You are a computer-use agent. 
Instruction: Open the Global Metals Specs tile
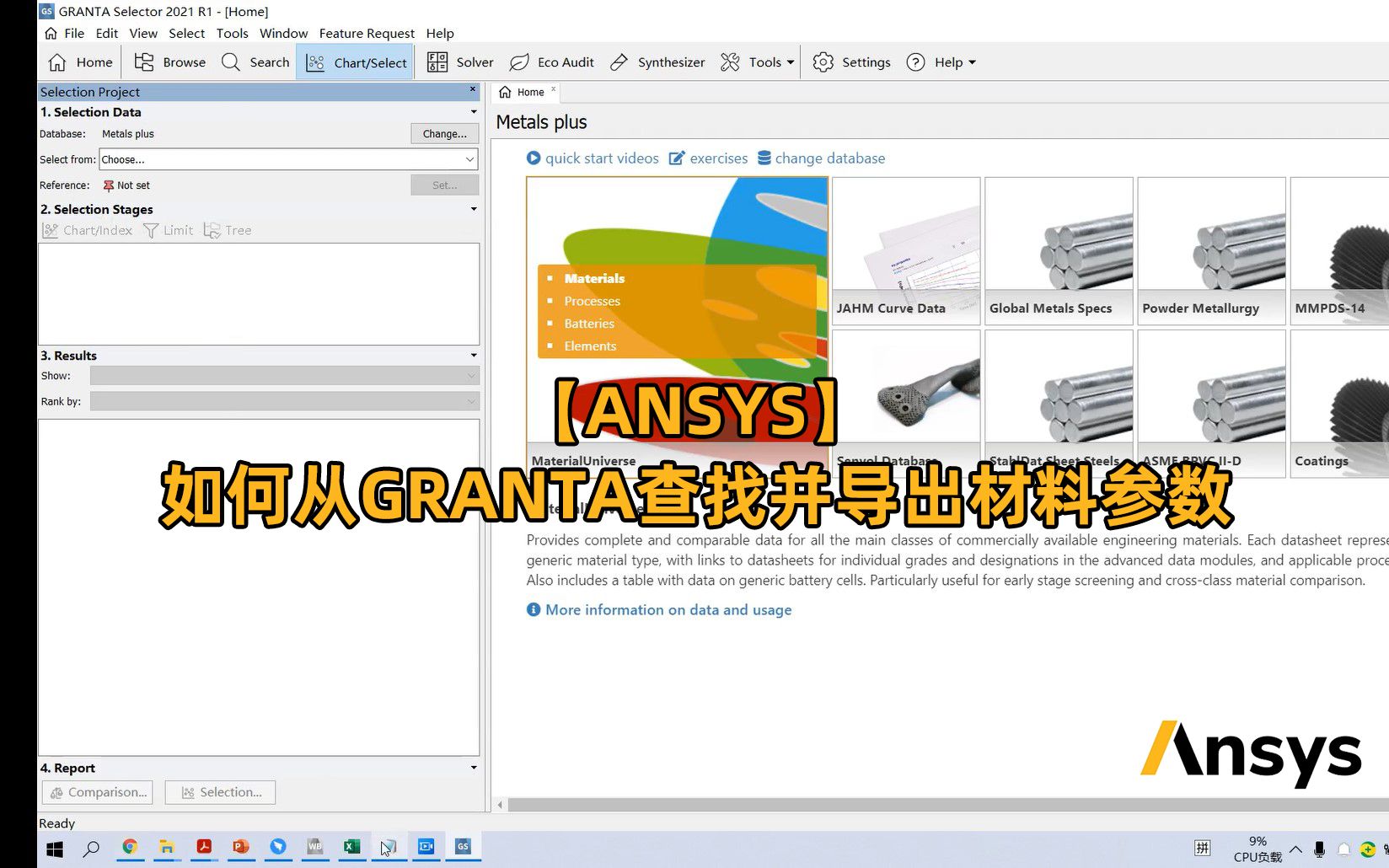coord(1059,251)
